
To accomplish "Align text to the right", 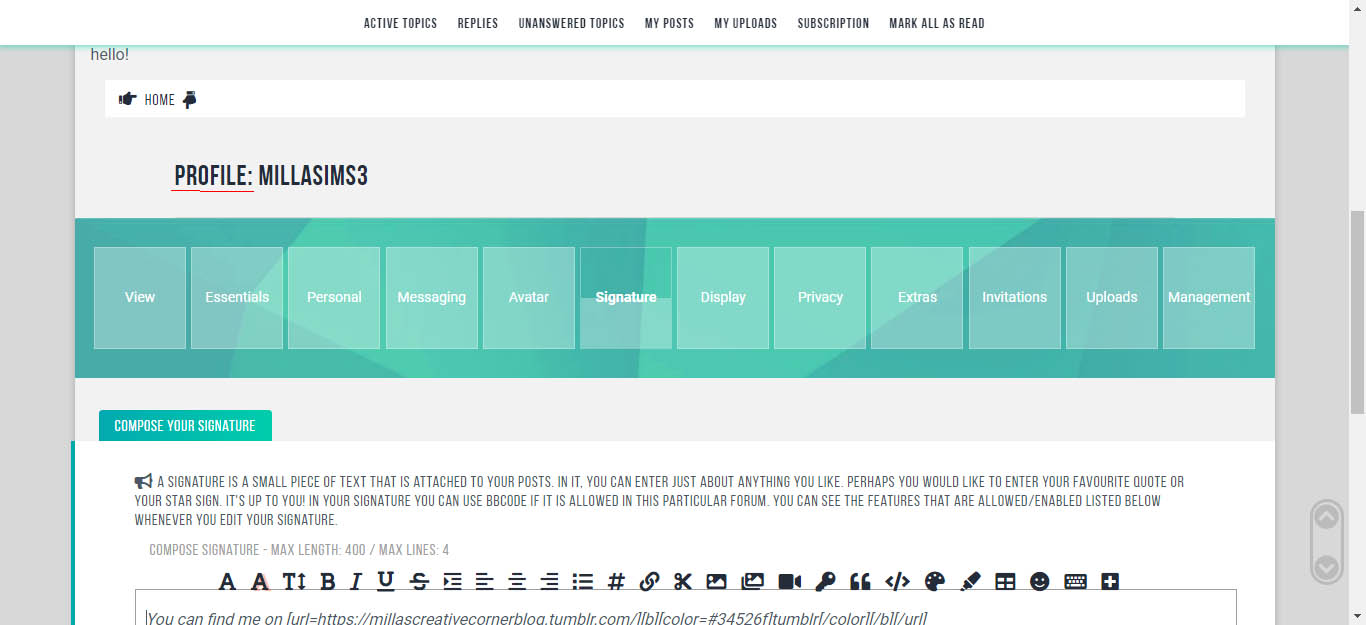I will [x=549, y=581].
